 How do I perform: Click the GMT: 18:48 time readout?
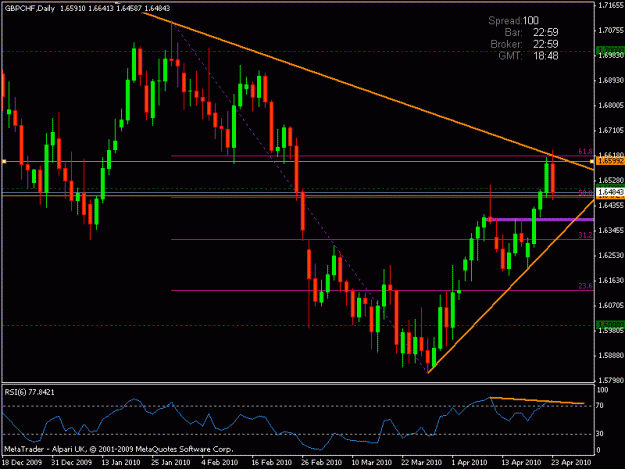pos(528,55)
